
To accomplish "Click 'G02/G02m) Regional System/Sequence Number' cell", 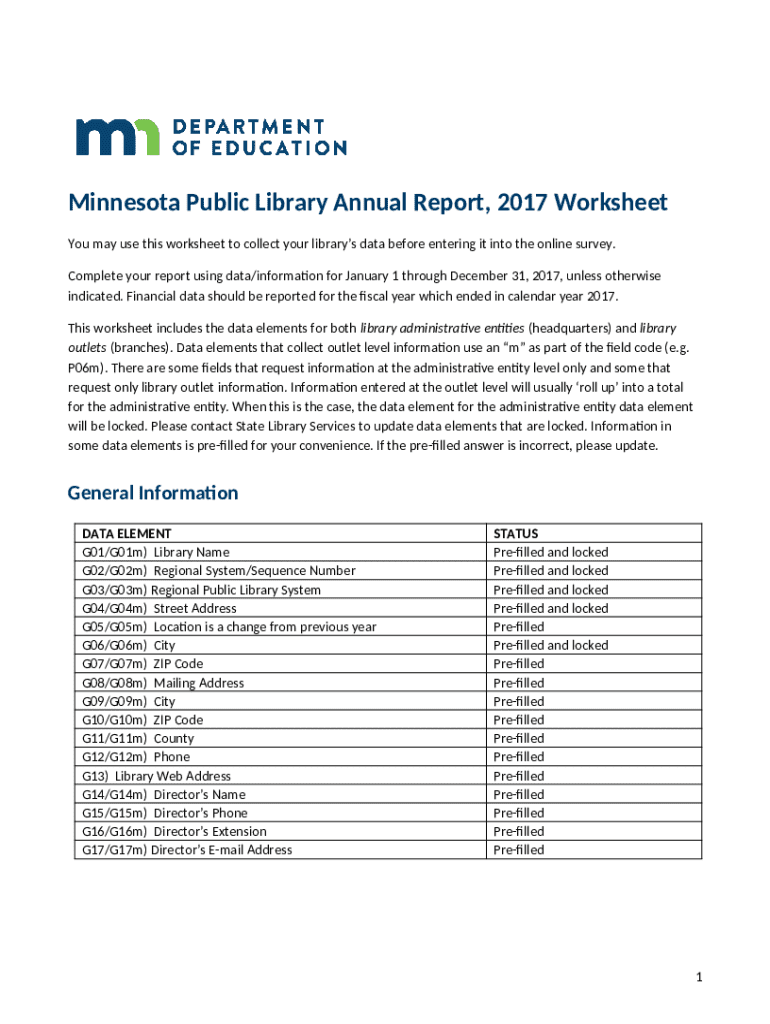I will (218, 571).
